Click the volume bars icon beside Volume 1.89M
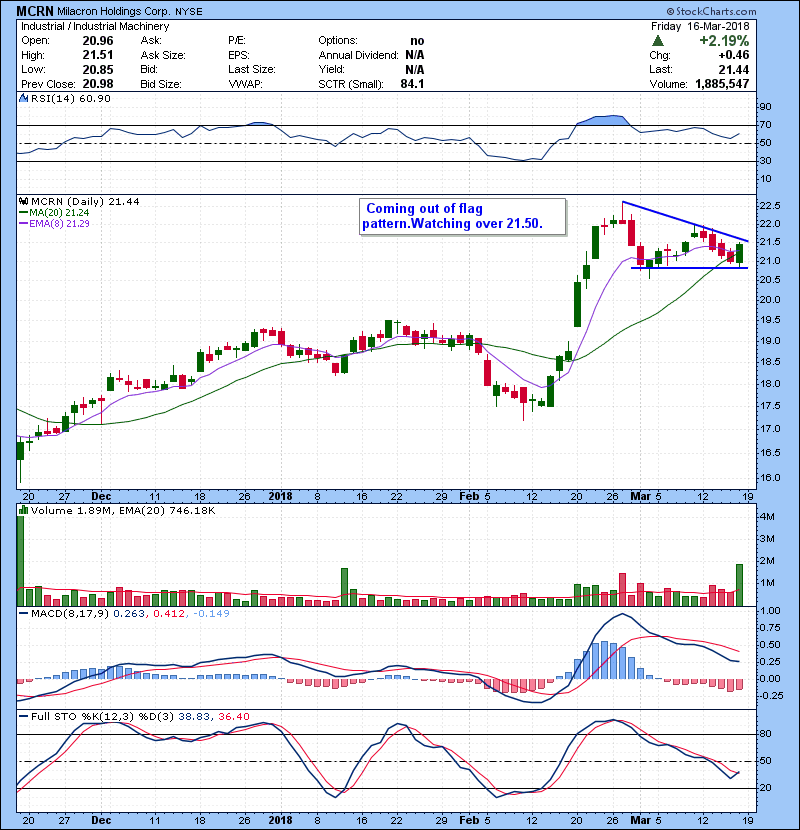 point(23,511)
